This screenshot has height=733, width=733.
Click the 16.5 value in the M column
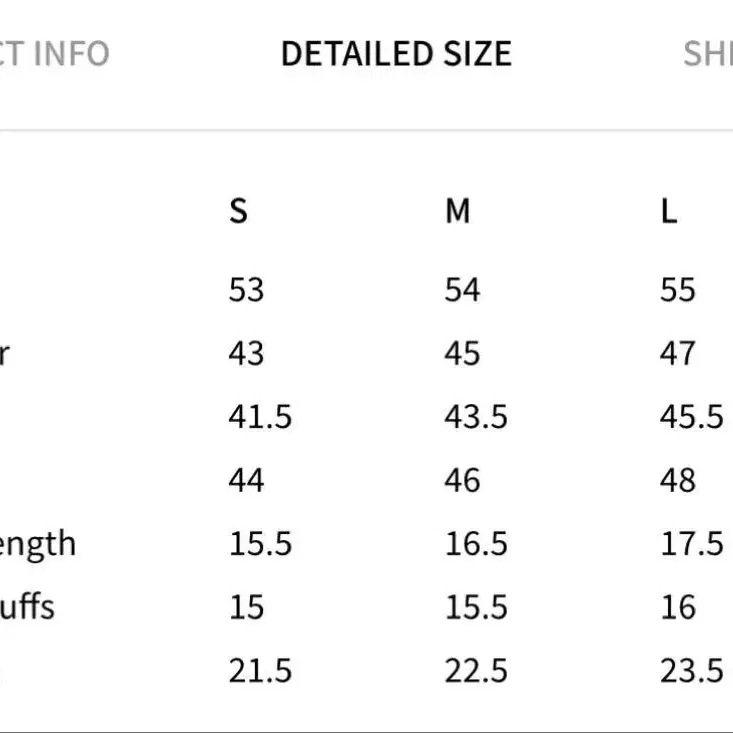(x=476, y=544)
